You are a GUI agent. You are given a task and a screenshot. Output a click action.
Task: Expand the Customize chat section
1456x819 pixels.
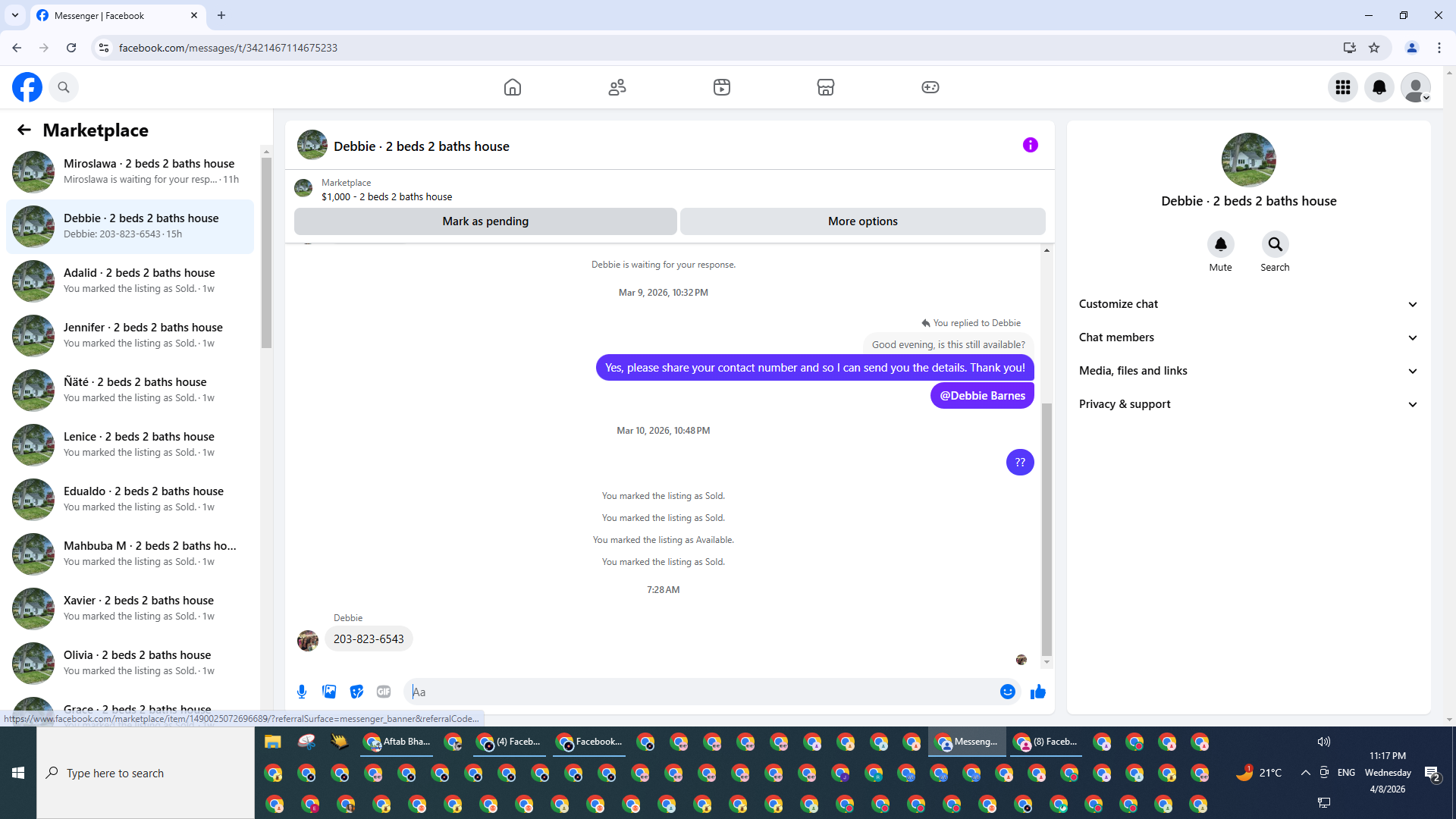1248,304
